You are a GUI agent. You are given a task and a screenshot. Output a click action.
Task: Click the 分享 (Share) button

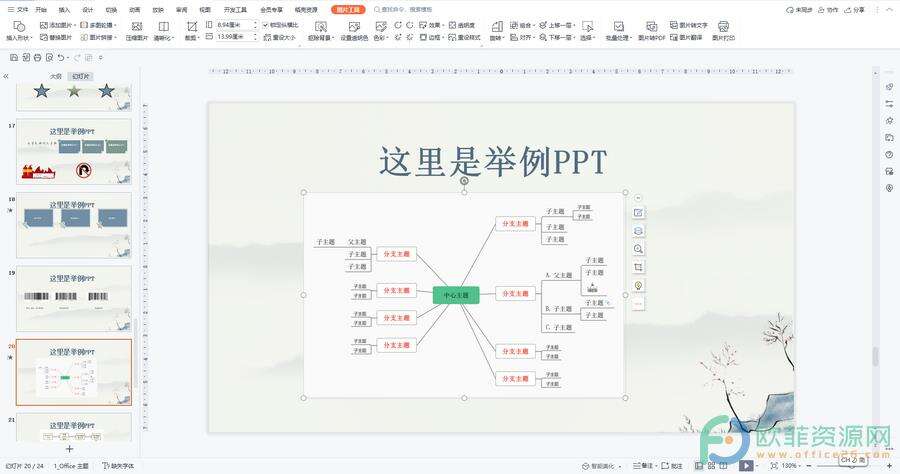tap(855, 10)
